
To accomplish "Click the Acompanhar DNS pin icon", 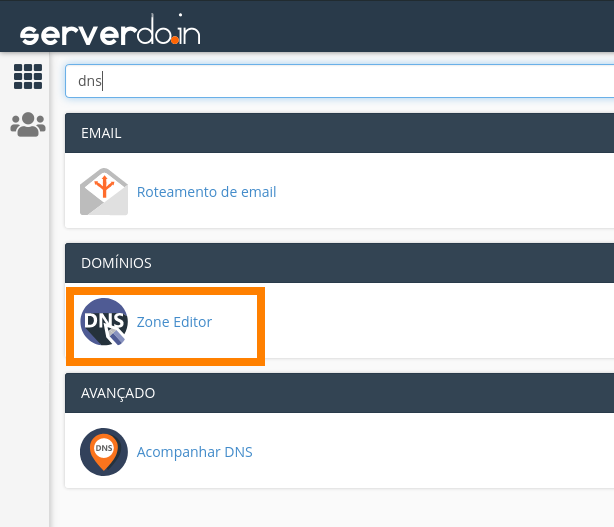I will (104, 452).
